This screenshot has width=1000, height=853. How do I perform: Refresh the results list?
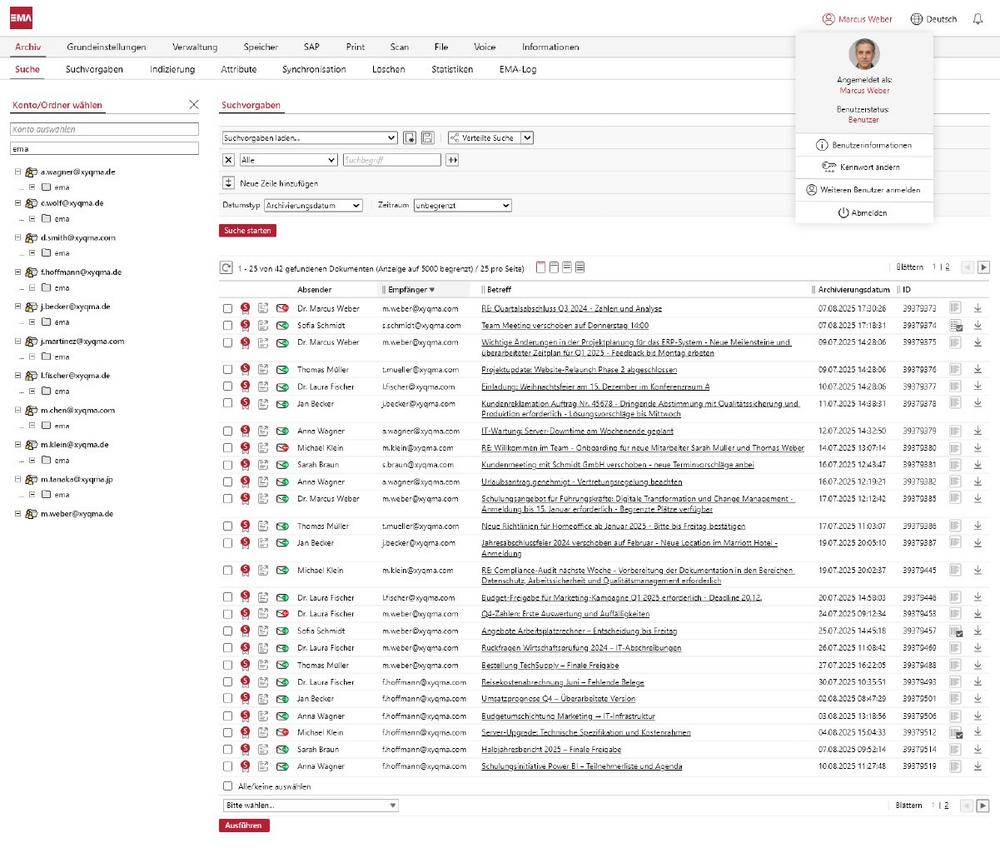click(x=226, y=268)
